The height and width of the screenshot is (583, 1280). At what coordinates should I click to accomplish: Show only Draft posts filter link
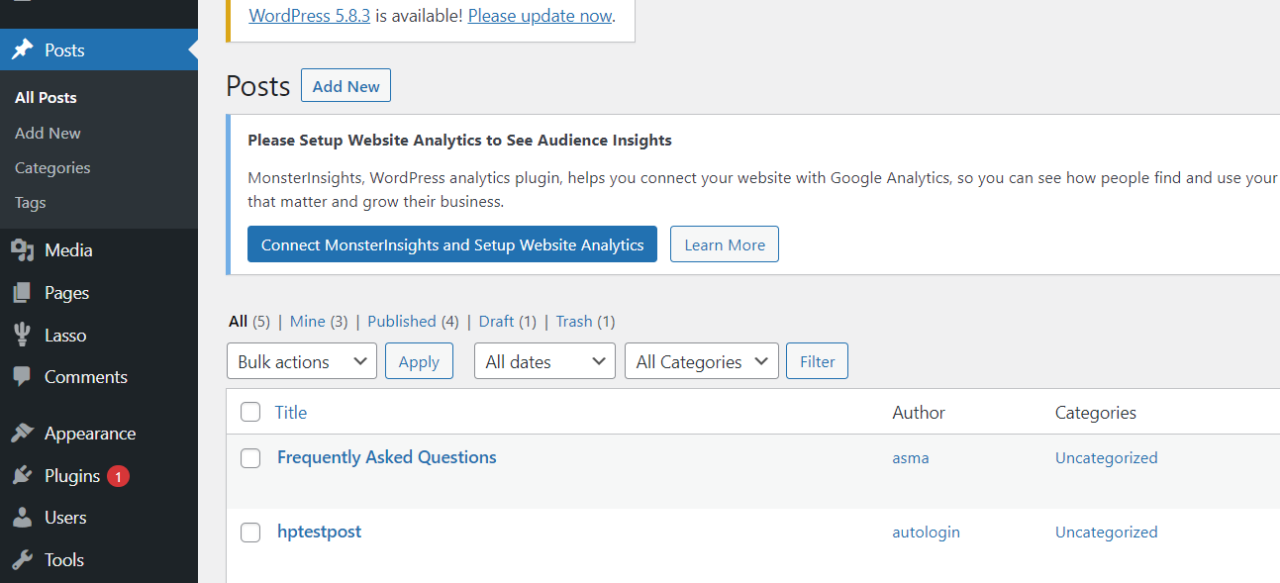[496, 321]
